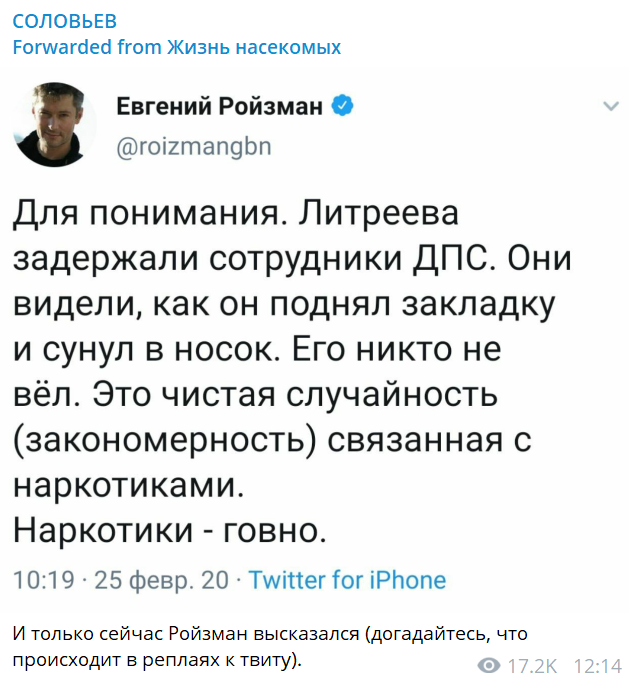
Task: Click the eye views icon
Action: click(489, 665)
